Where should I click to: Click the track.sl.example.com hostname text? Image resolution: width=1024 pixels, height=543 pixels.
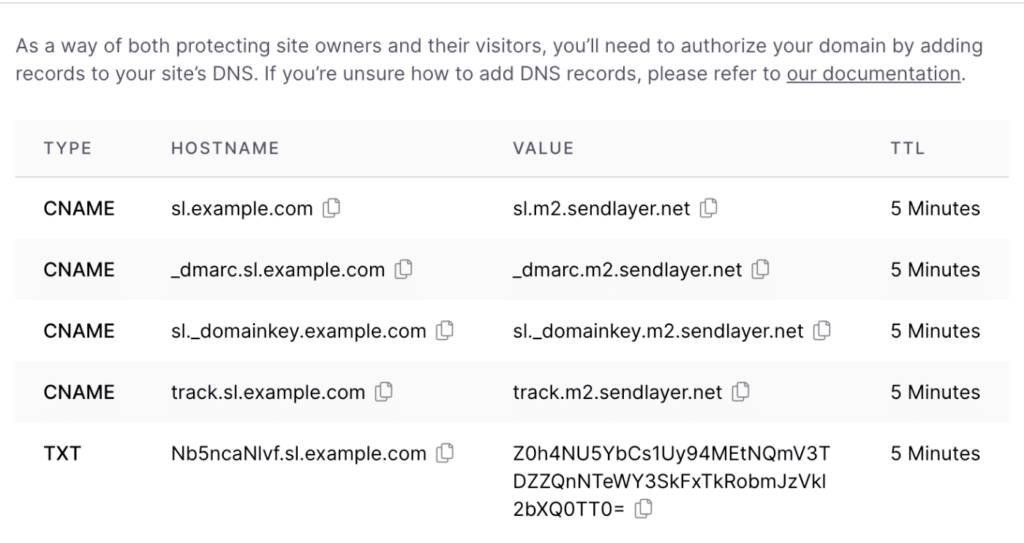pos(268,393)
